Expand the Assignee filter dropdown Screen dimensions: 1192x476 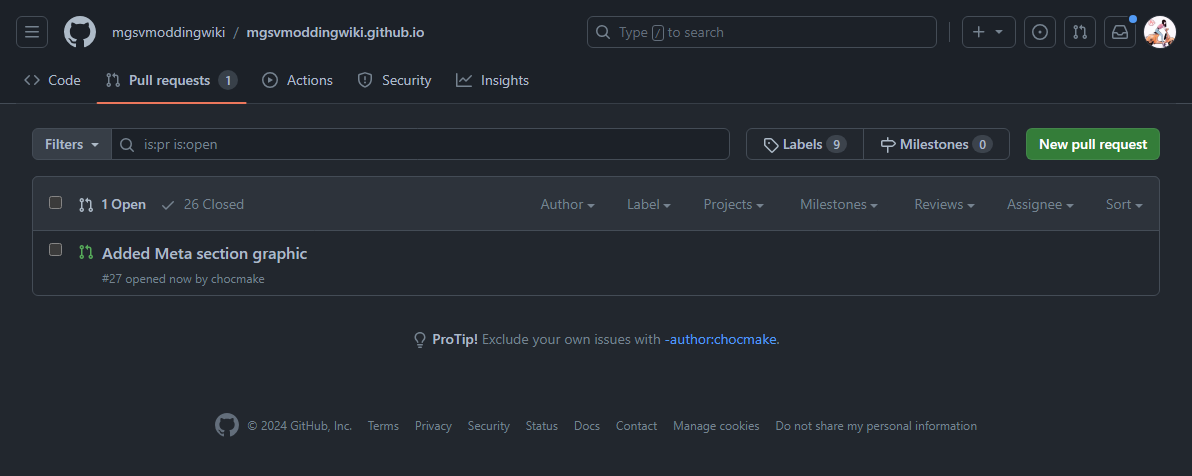coord(1040,205)
